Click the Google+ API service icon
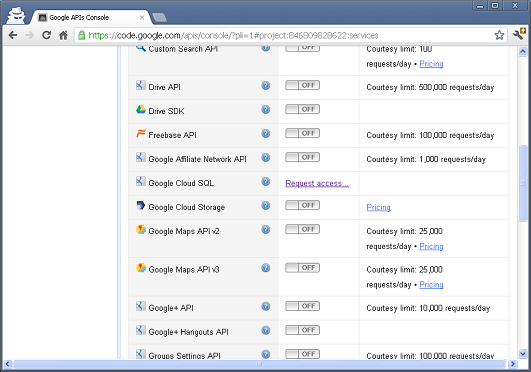Screen dimensions: 531x372 pyautogui.click(x=141, y=306)
